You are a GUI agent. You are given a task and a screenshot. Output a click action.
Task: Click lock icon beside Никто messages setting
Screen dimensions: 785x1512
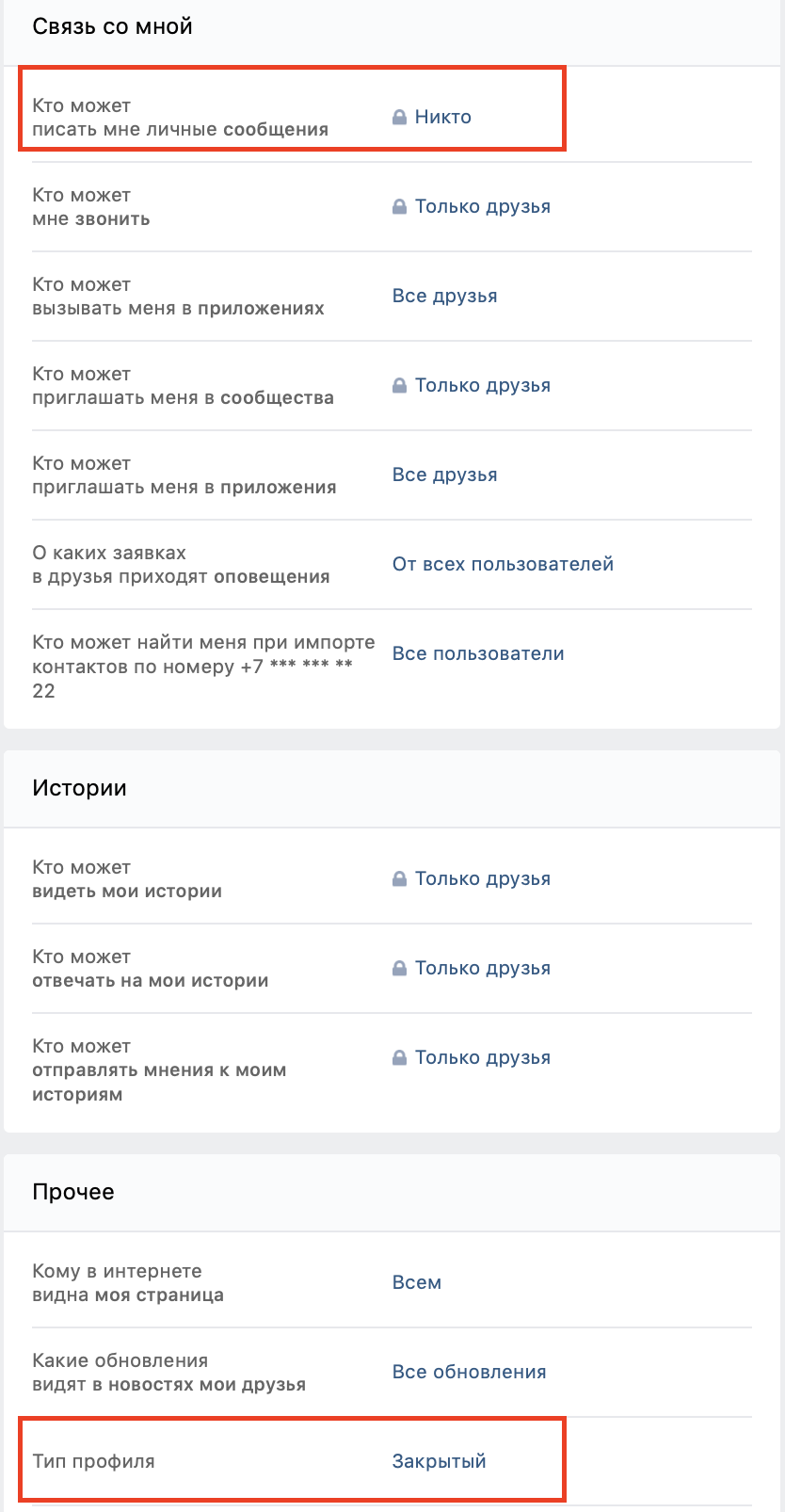click(x=399, y=117)
